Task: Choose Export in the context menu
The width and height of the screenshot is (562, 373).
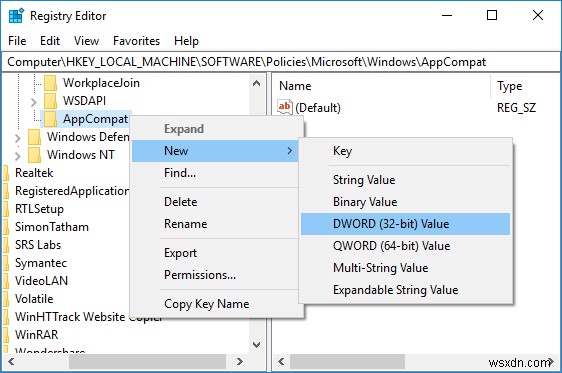Action: click(x=215, y=253)
